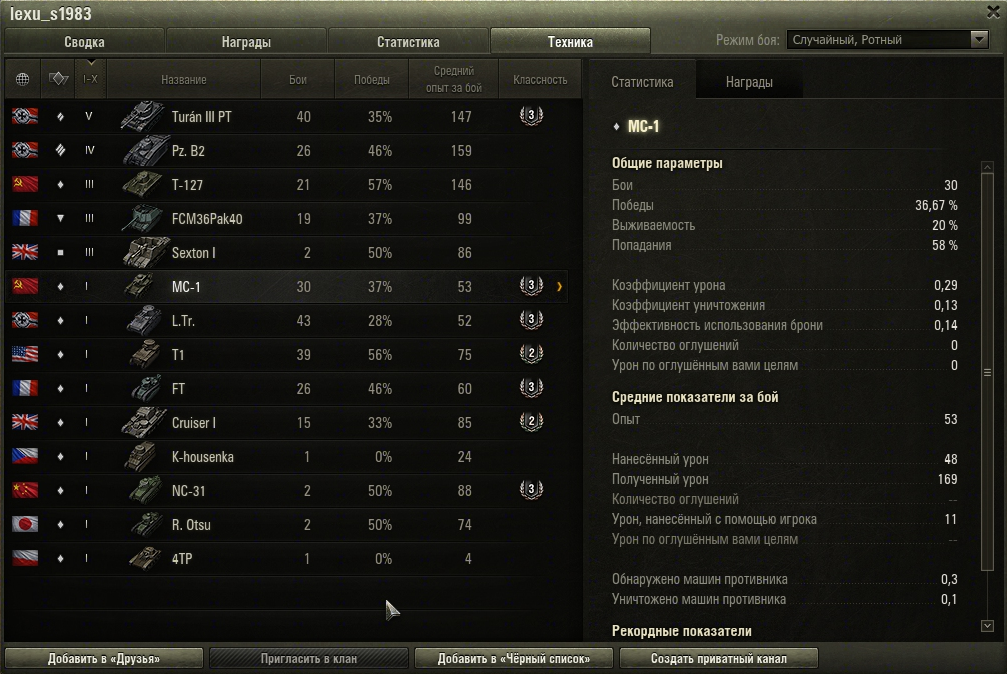Switch to the Статистика main tab
The image size is (1007, 674).
[408, 42]
